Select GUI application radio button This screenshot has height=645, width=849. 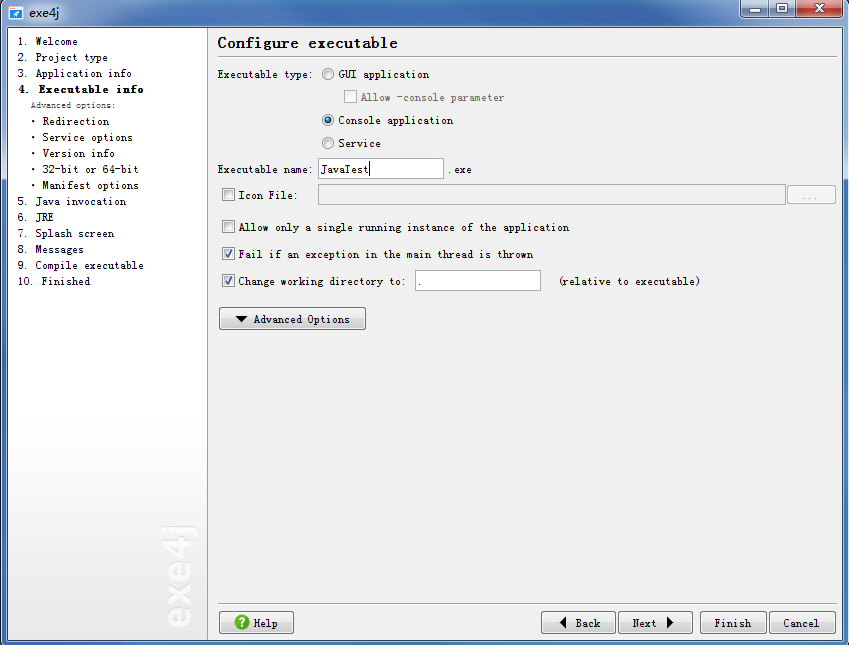click(329, 74)
